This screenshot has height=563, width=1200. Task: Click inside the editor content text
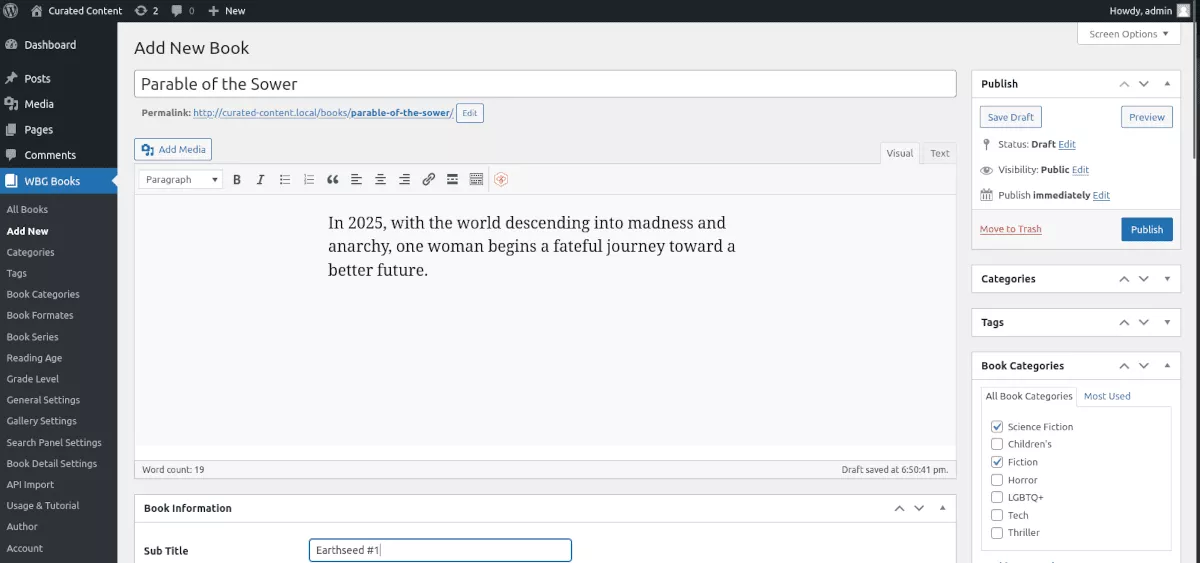coord(531,246)
